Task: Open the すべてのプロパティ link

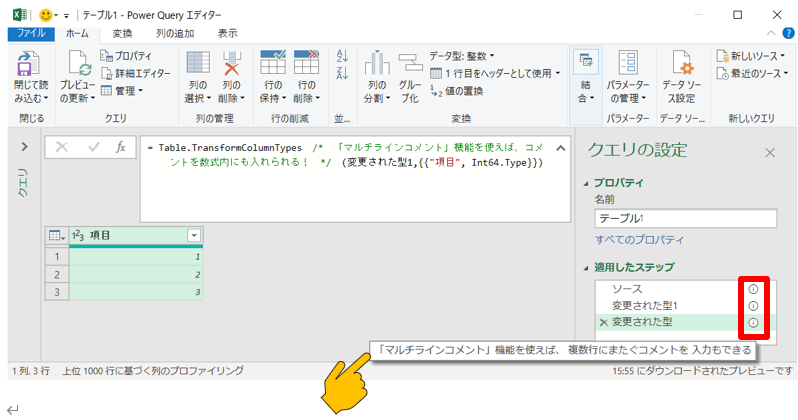Action: (x=639, y=240)
